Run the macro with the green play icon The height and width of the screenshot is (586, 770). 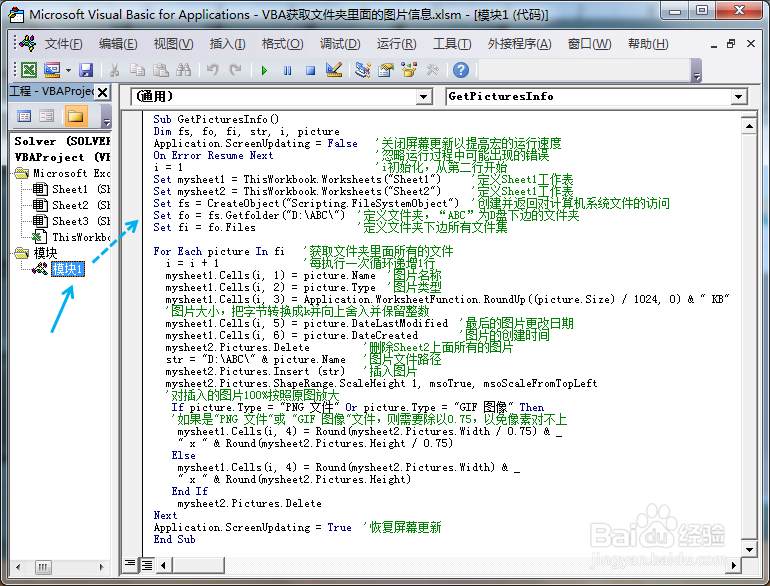coord(265,70)
